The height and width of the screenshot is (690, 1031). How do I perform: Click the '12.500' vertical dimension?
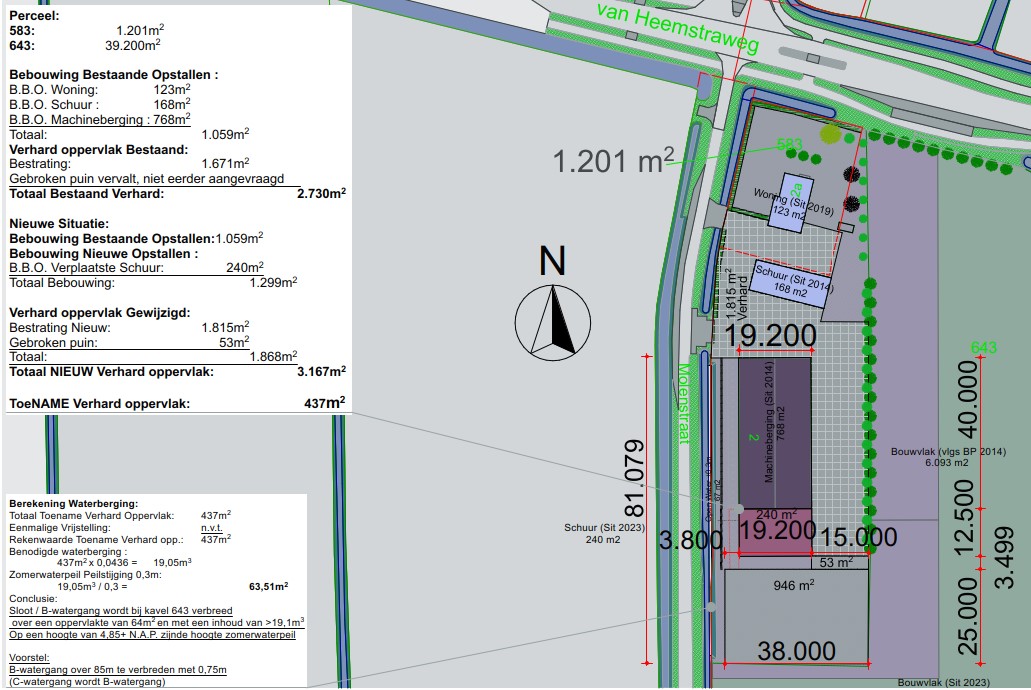point(964,518)
